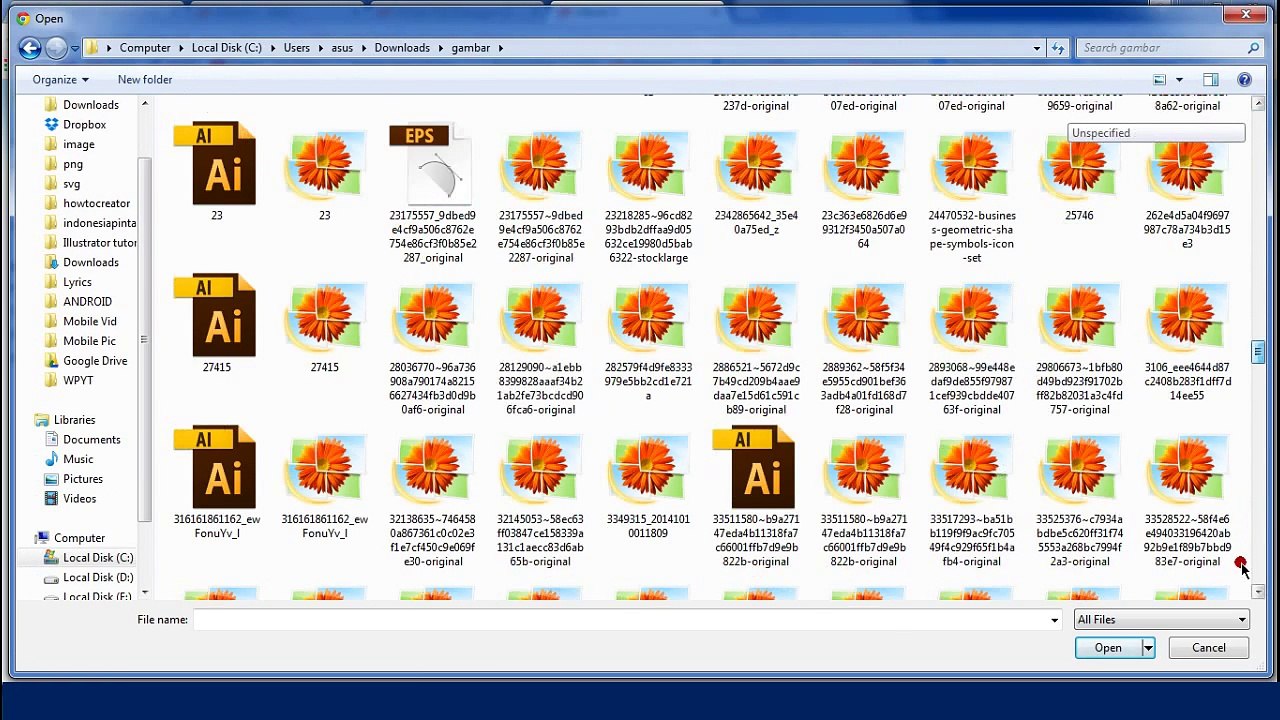Open the recent pages arrow beside Forward
Screen dimensions: 1280x720
point(74,48)
